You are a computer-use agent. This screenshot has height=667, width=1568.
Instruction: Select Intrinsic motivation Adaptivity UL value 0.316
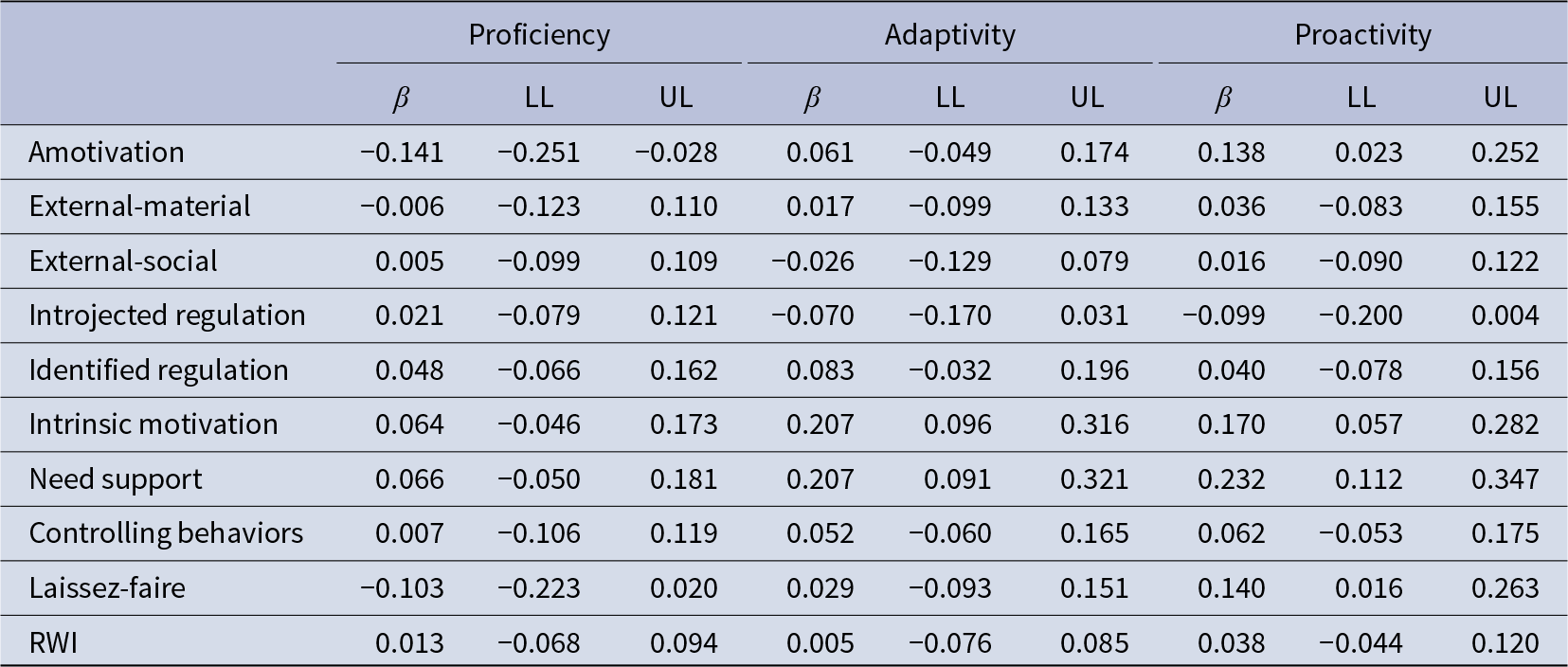point(1094,424)
